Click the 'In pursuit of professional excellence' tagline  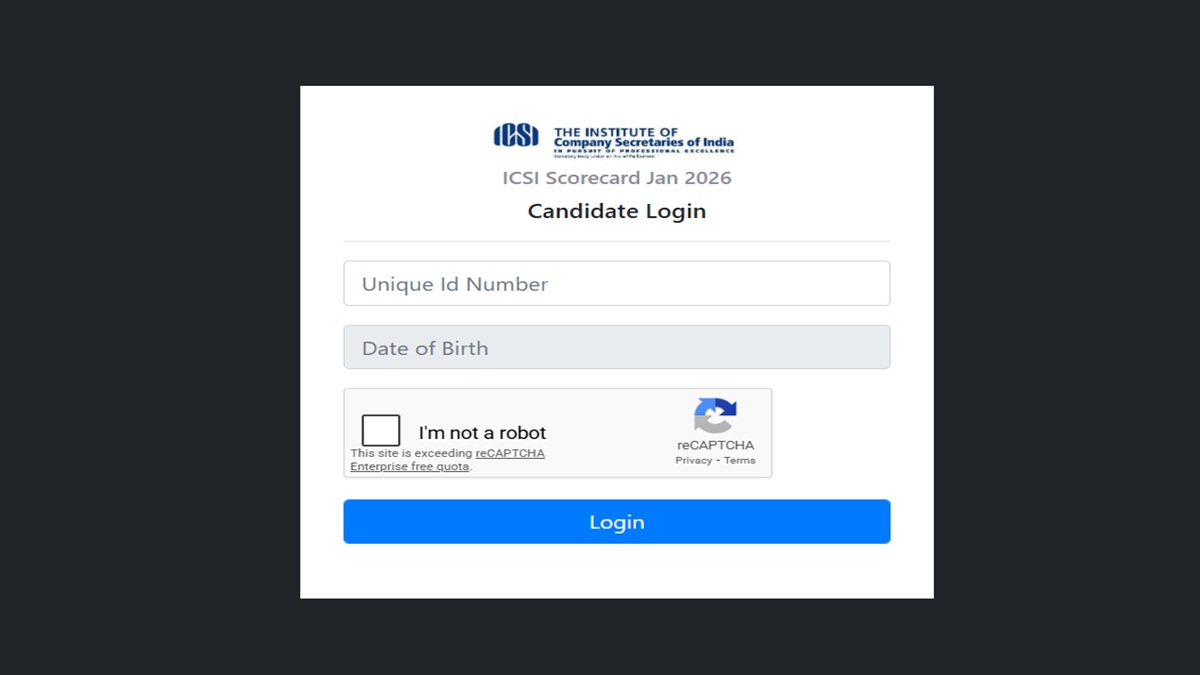pos(643,151)
